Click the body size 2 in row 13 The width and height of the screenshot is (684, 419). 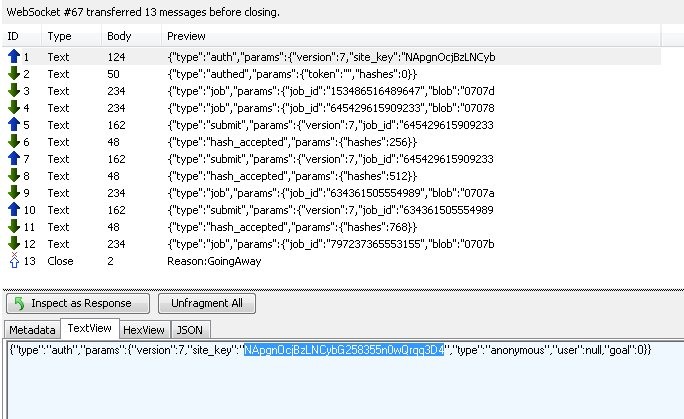pyautogui.click(x=110, y=261)
